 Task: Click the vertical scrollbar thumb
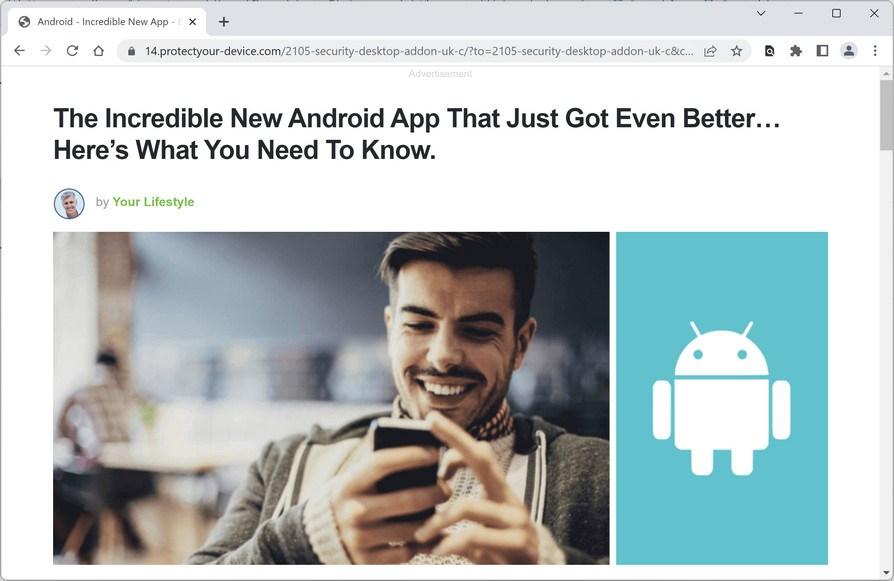886,114
